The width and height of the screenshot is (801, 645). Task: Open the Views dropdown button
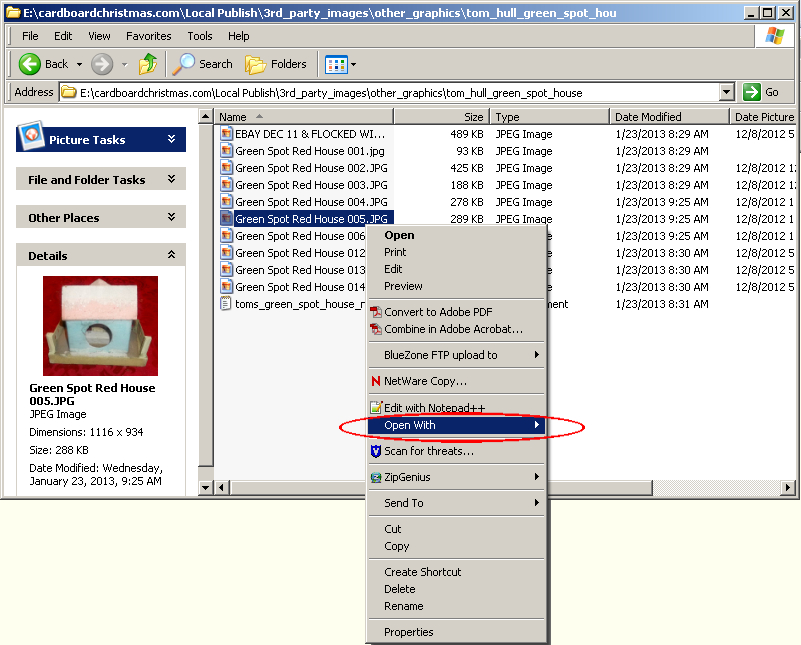pyautogui.click(x=341, y=64)
